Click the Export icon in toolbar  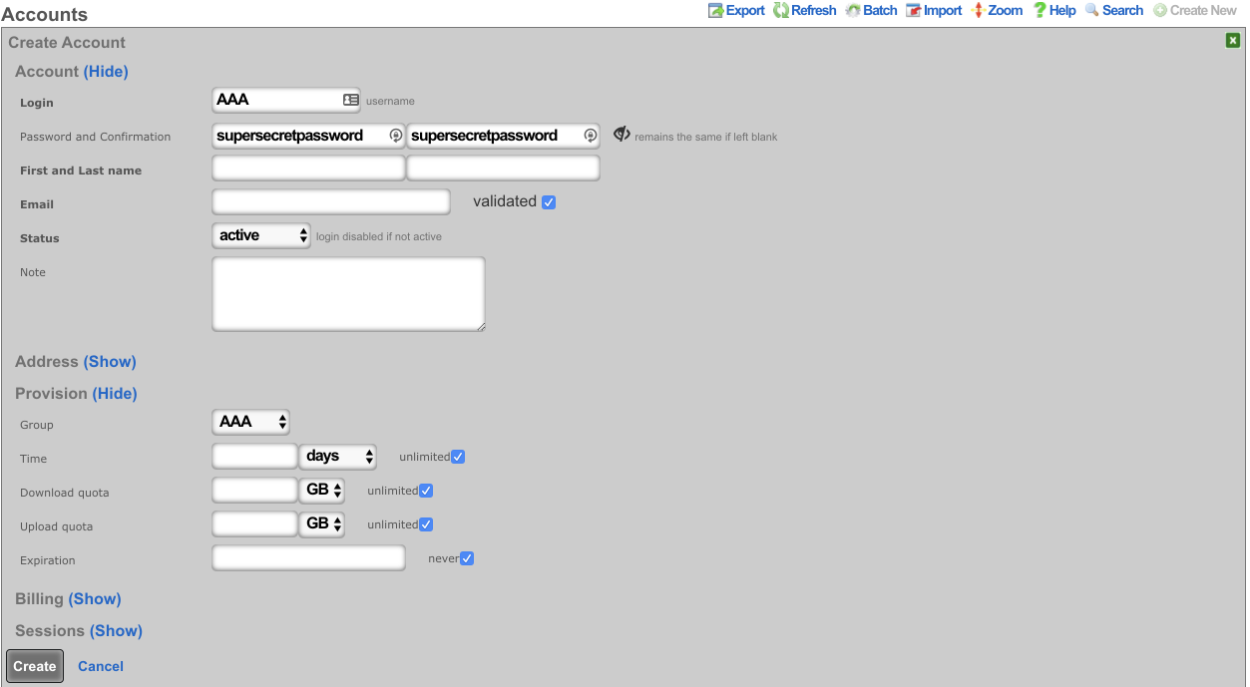click(x=716, y=11)
